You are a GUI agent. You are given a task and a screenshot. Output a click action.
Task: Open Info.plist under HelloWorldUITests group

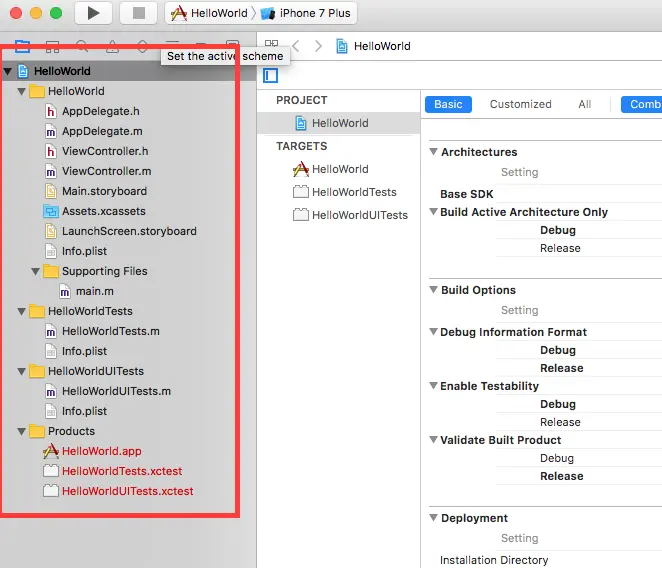[76, 411]
